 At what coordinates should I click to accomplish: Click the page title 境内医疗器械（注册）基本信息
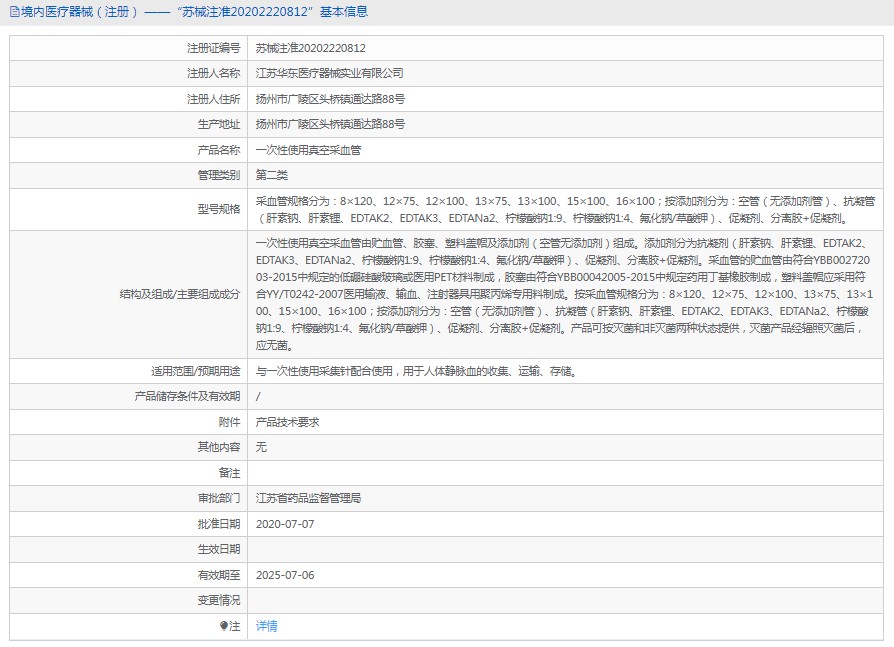click(194, 11)
